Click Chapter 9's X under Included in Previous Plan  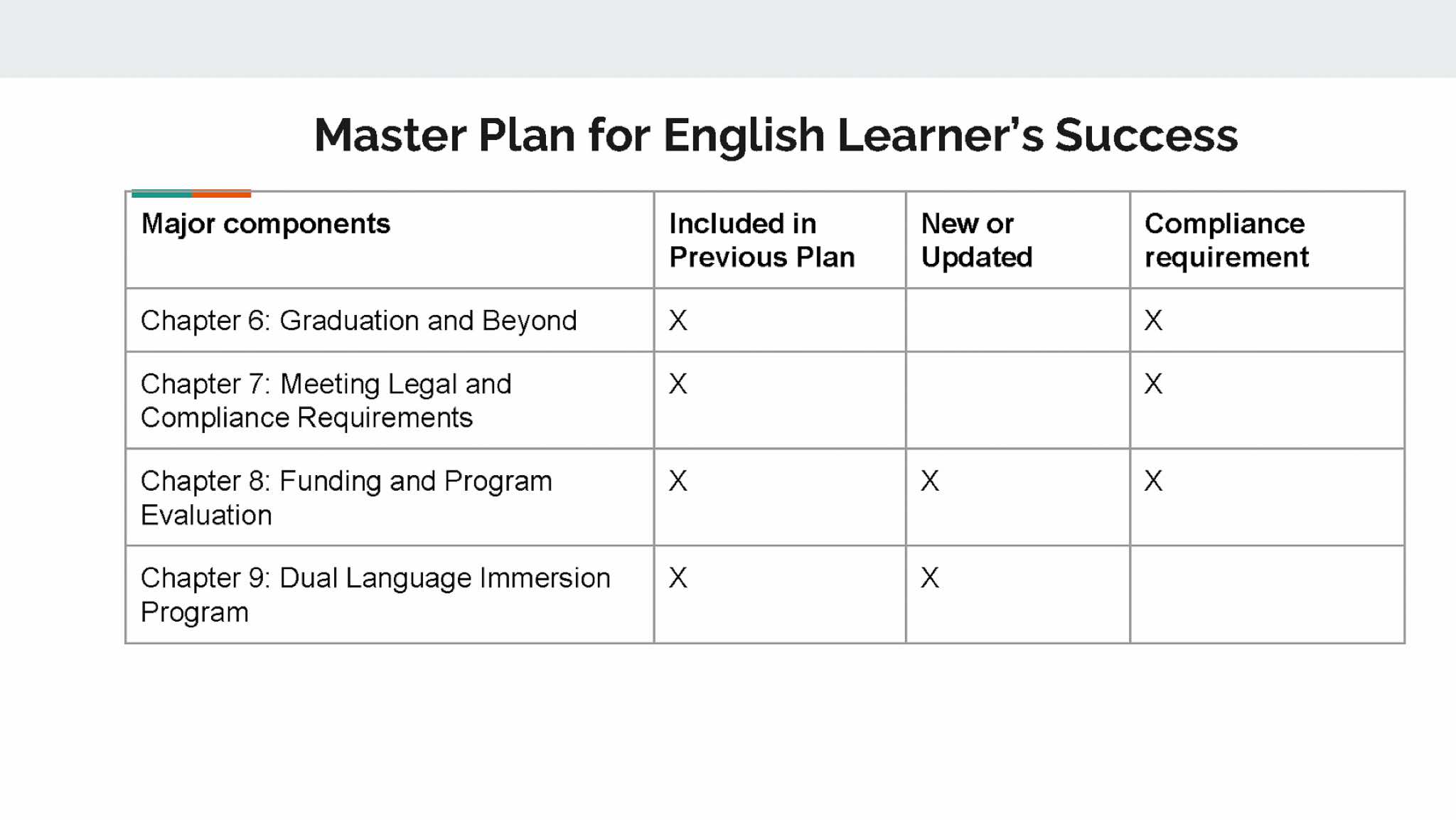click(678, 578)
